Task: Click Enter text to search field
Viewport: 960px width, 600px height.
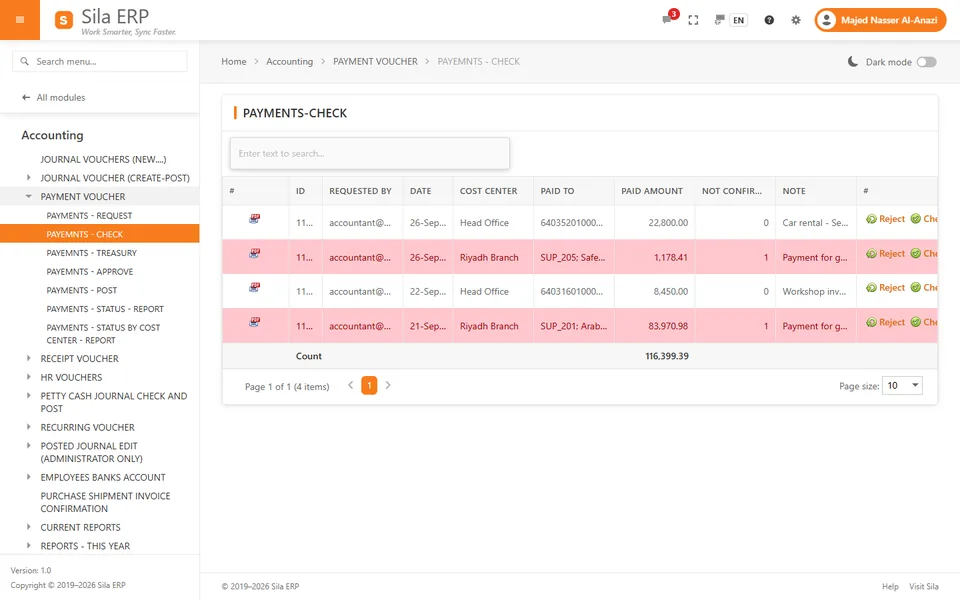Action: point(370,154)
